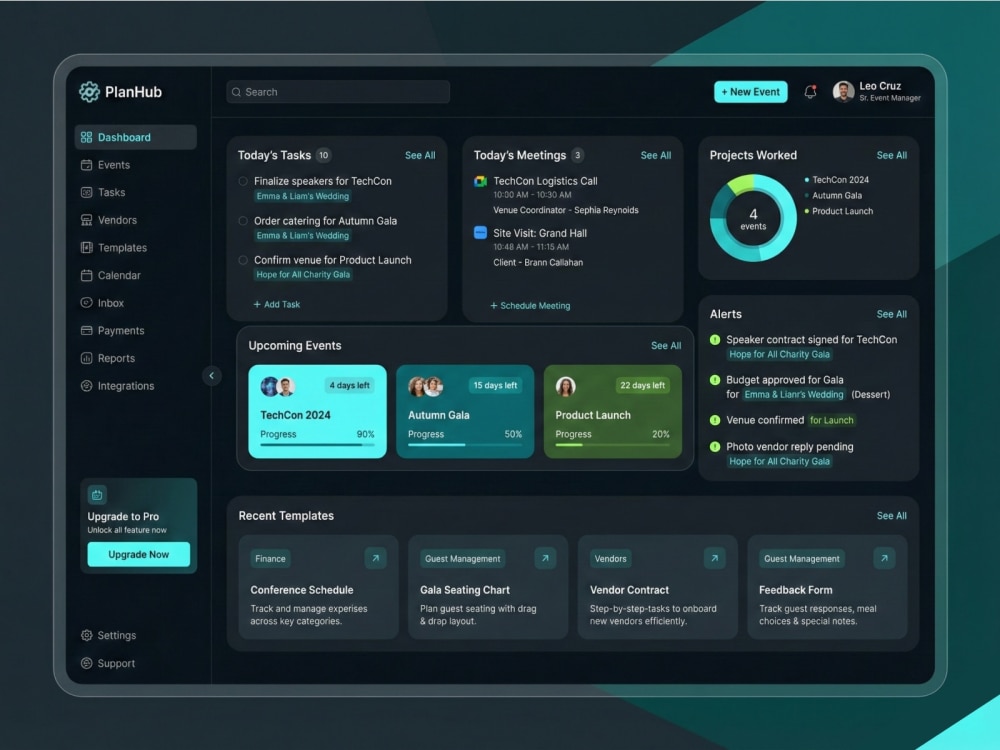The image size is (1000, 750).
Task: Click the blue icon beside Site Visit: Grand Hall
Action: (x=480, y=233)
